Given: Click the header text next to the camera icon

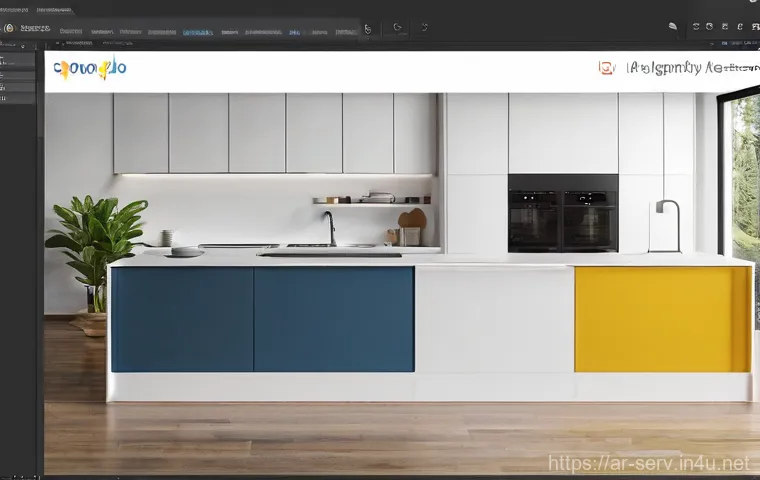Looking at the screenshot, I should [x=690, y=68].
